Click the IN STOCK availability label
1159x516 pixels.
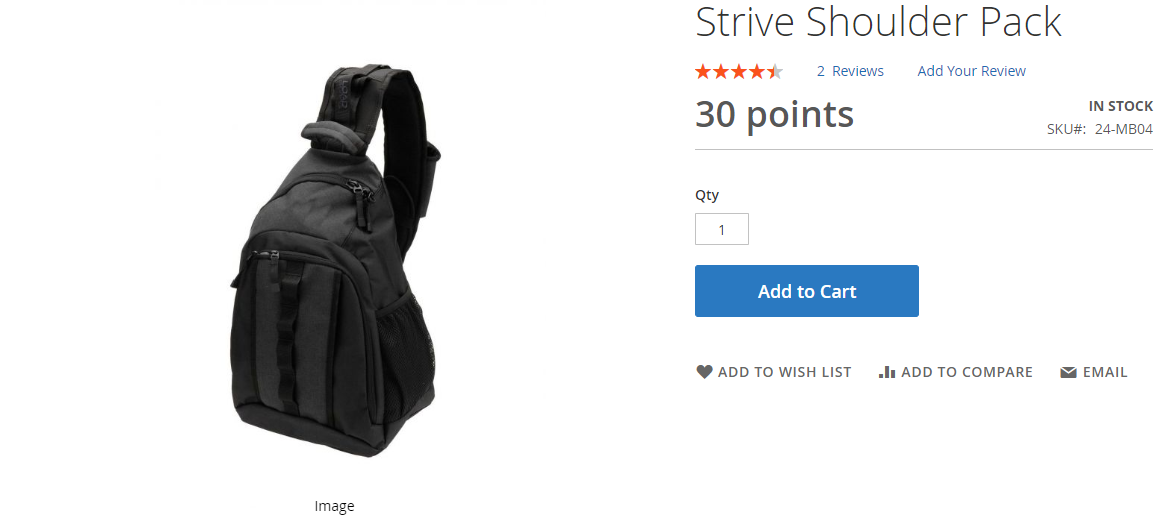pos(1121,106)
